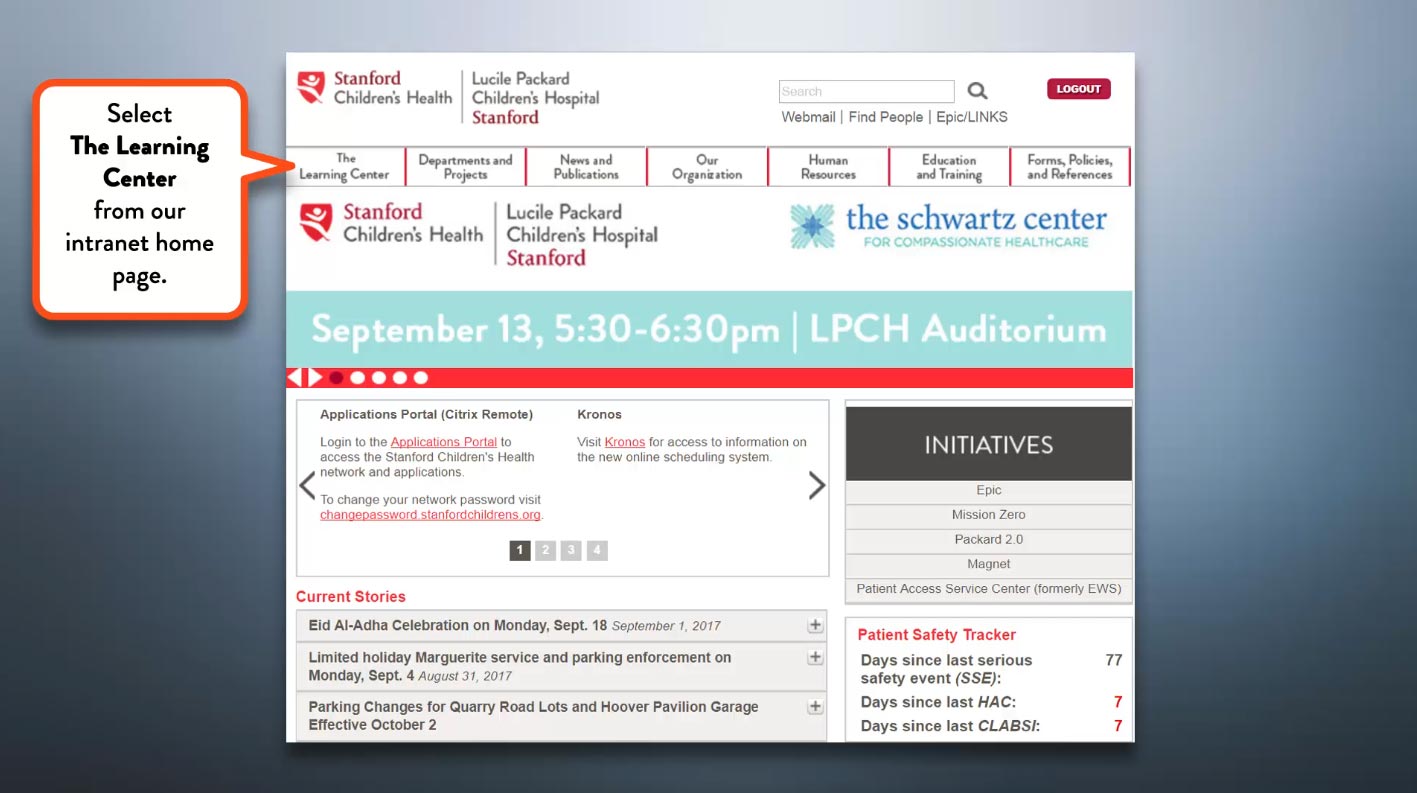The image size is (1417, 793).
Task: Select the fifth banner slide dot
Action: coord(420,378)
